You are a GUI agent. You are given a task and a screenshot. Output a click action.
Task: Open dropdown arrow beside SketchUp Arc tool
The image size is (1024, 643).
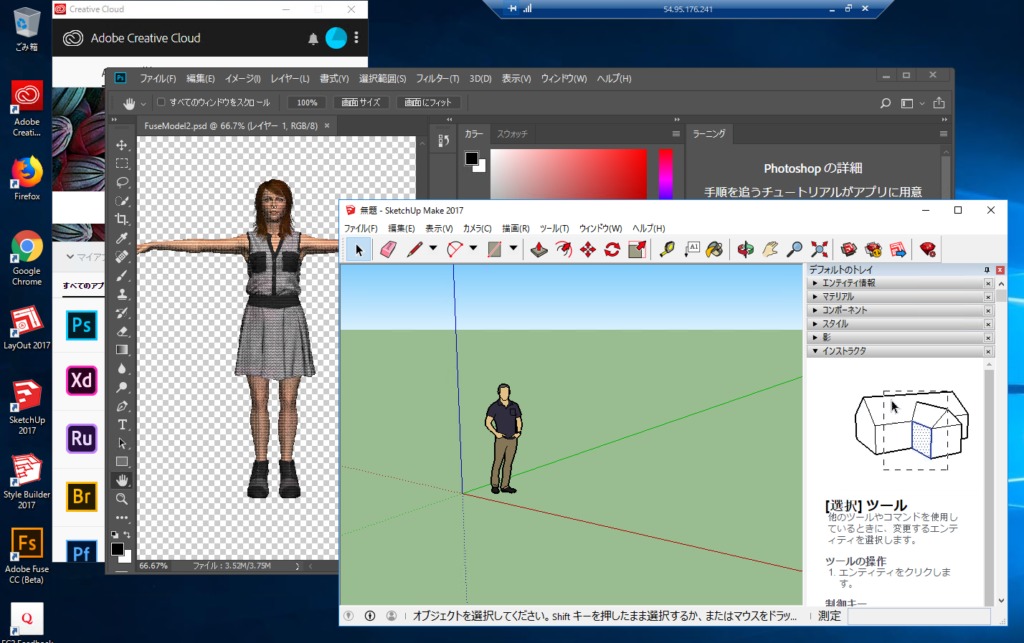[x=473, y=248]
